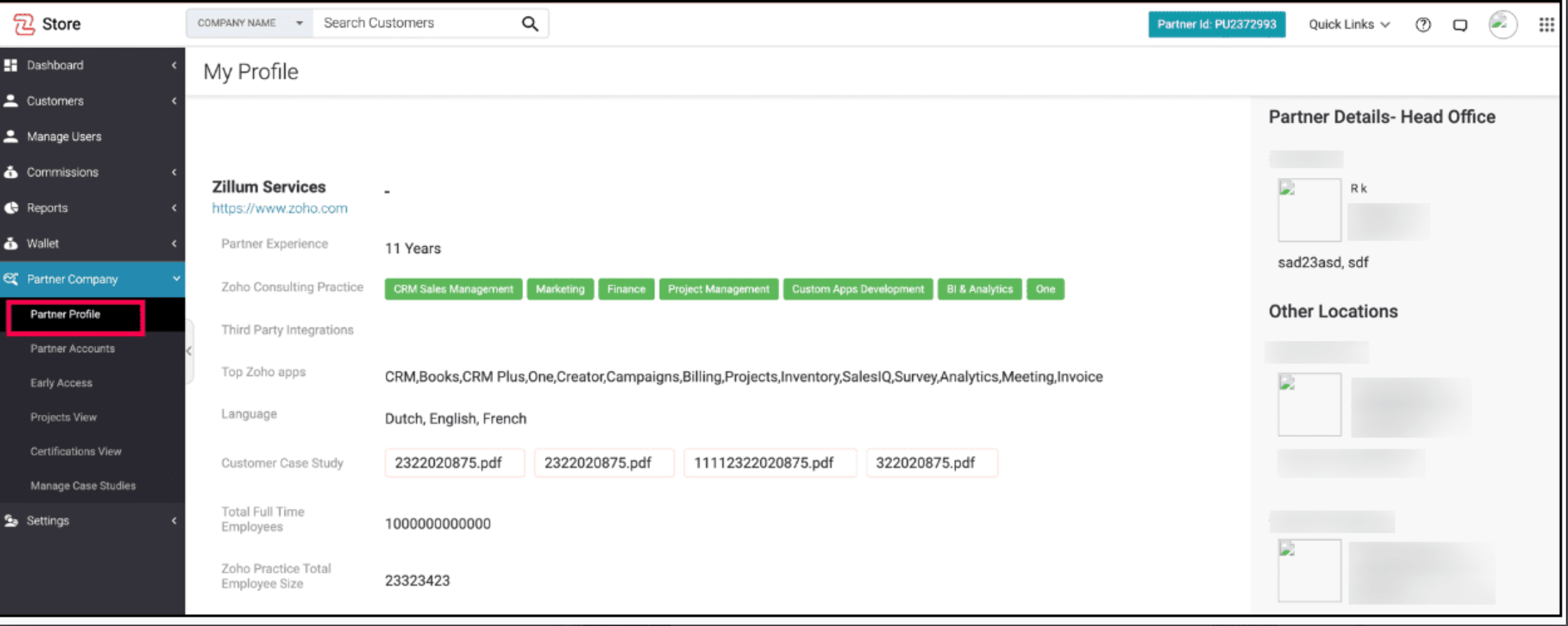Click the CRM Sales Management tag

click(x=453, y=289)
